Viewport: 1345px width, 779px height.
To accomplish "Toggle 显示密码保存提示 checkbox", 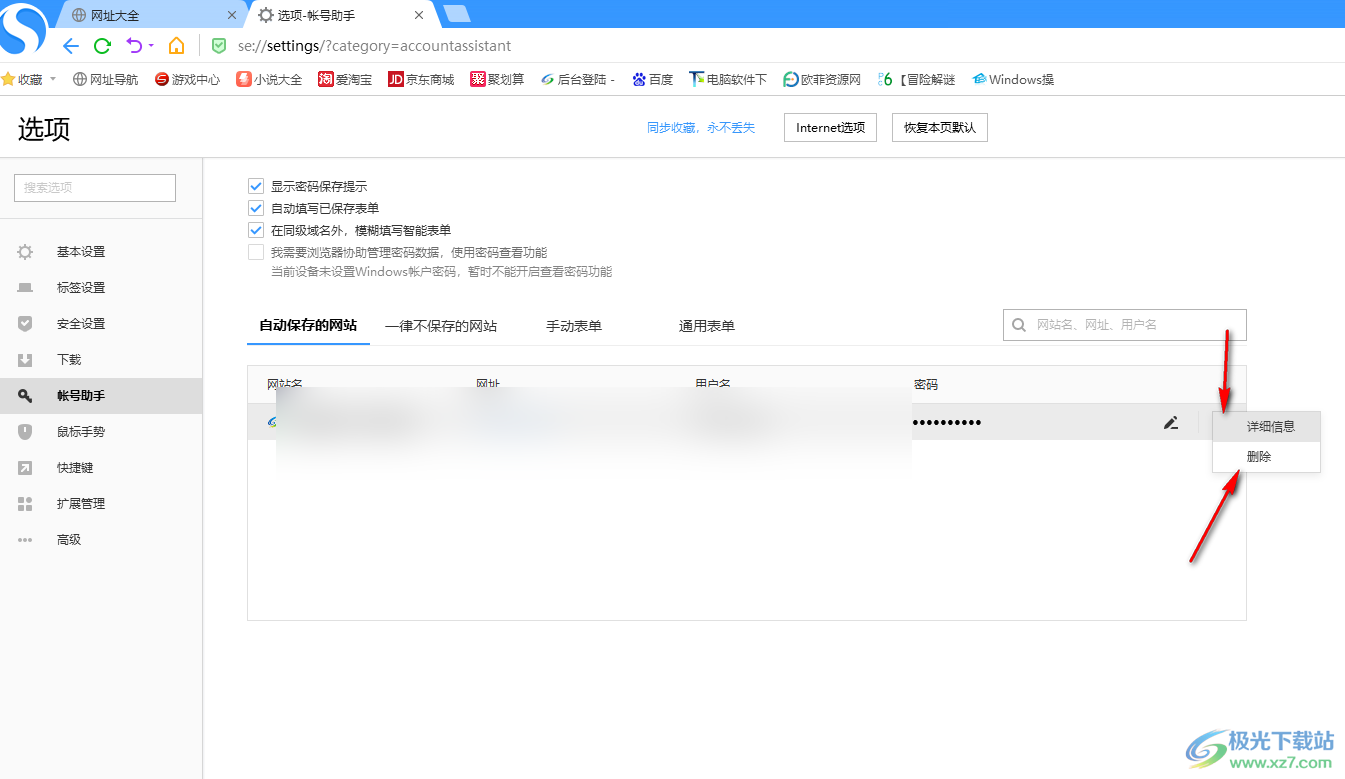I will (256, 186).
